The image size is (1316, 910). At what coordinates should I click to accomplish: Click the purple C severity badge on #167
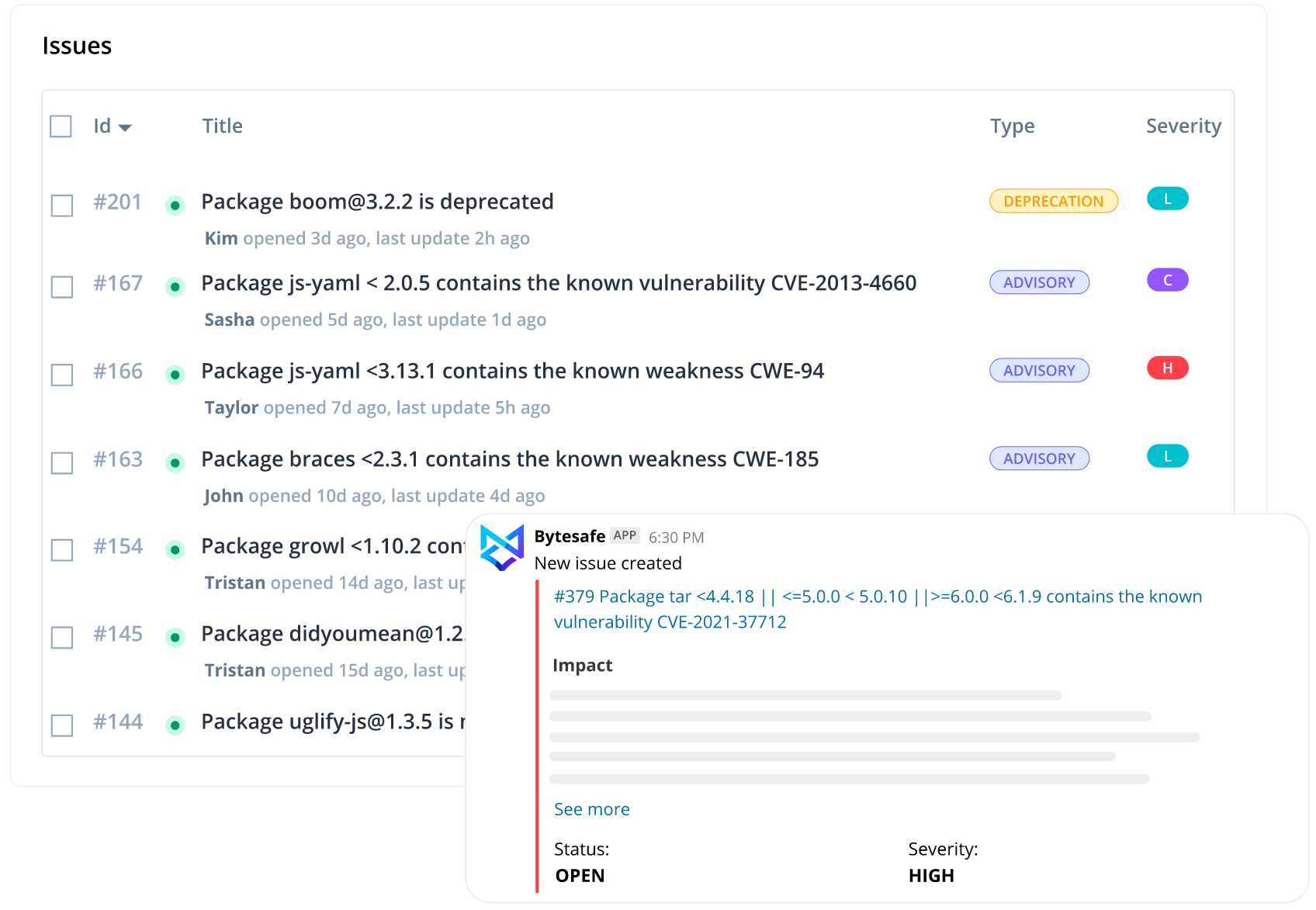1167,280
